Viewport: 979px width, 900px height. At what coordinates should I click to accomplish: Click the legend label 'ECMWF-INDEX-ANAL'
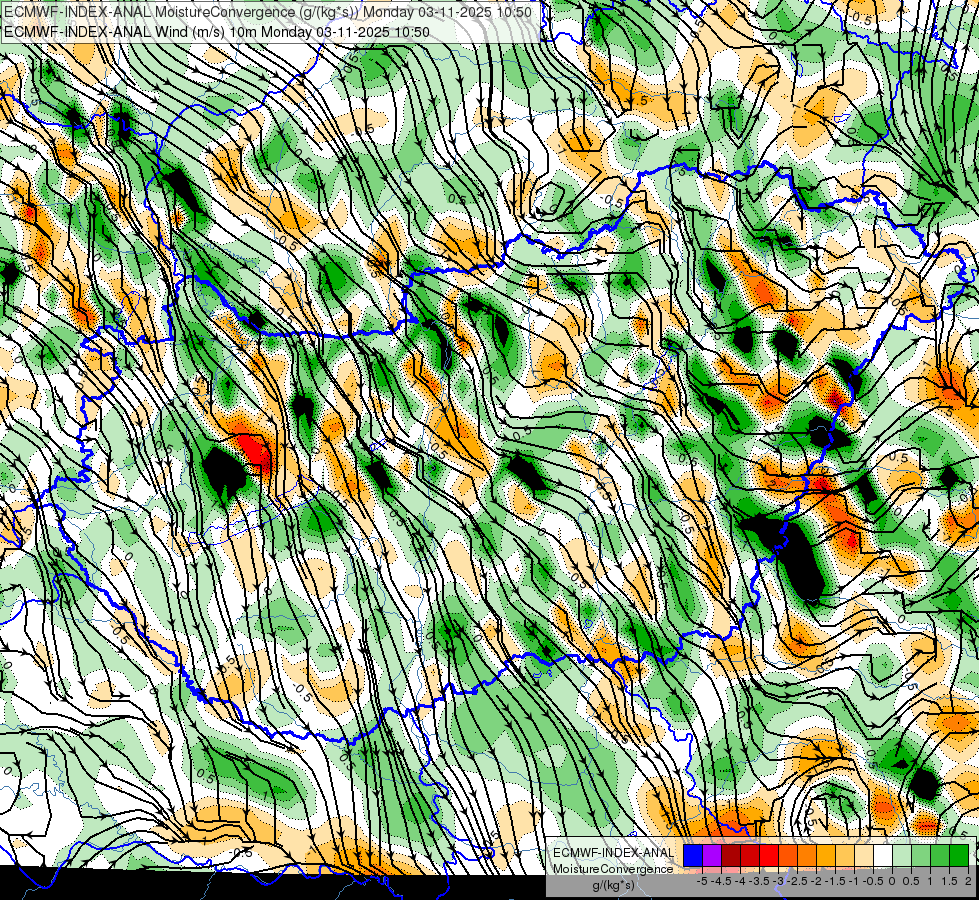pos(613,853)
